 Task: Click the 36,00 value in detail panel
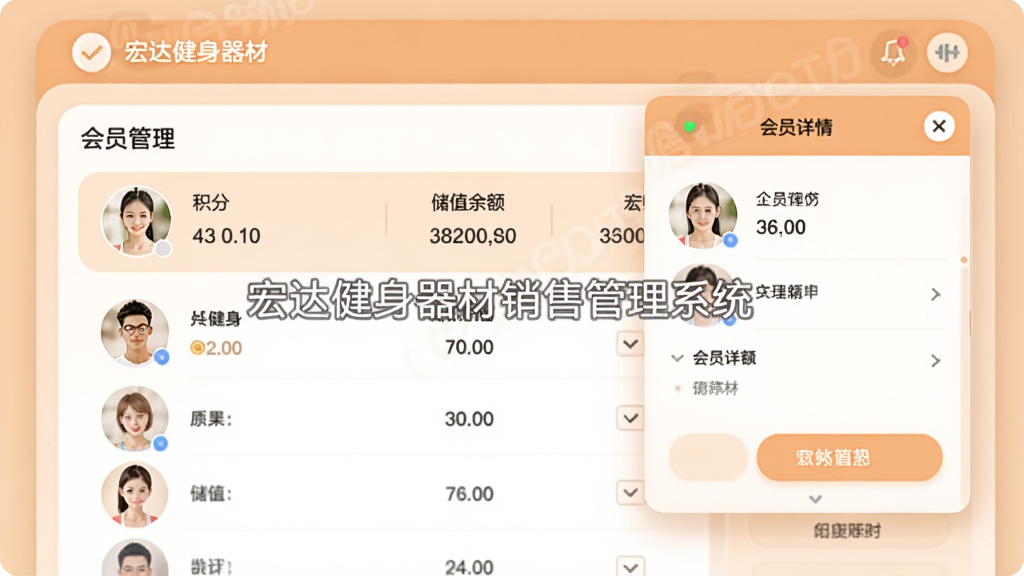click(780, 227)
